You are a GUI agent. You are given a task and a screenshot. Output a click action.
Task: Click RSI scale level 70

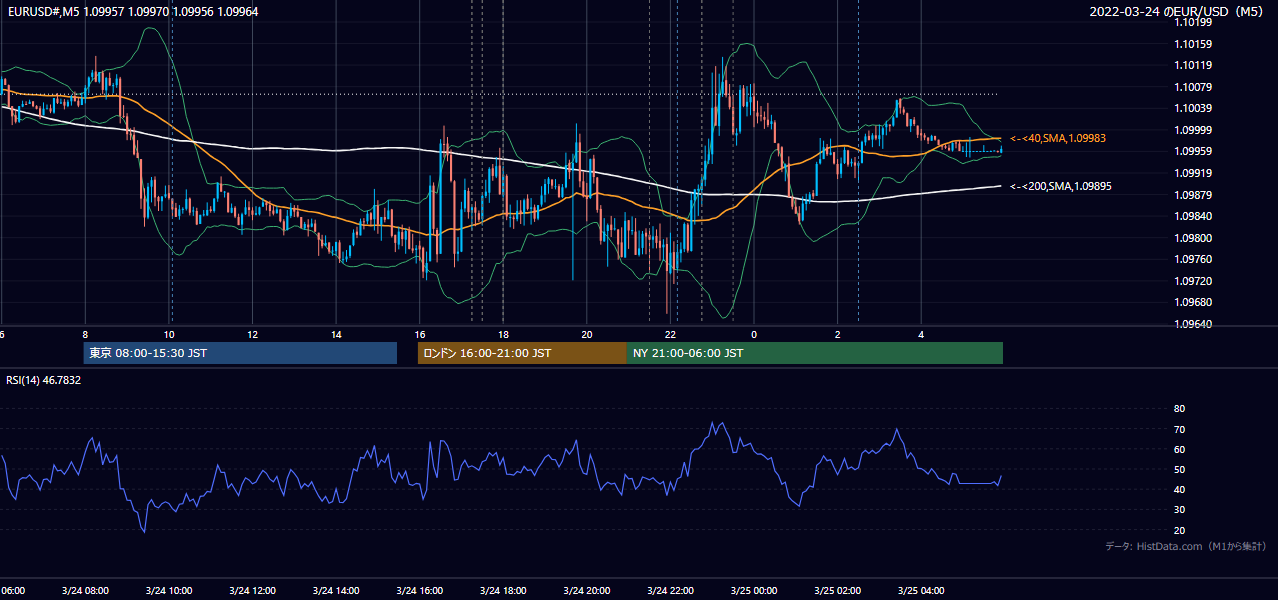(1179, 429)
